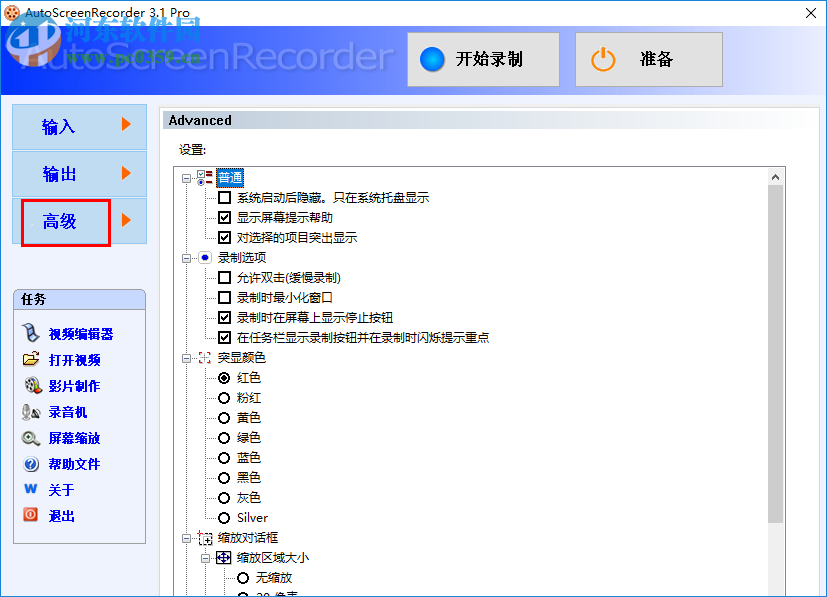The image size is (827, 597).
Task: Collapse the 普通 settings tree node
Action: (x=188, y=177)
